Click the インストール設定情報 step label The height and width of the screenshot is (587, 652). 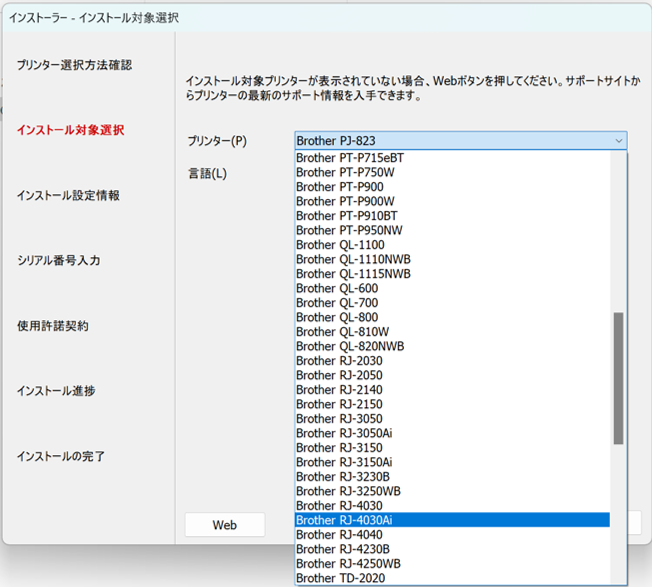click(x=68, y=195)
